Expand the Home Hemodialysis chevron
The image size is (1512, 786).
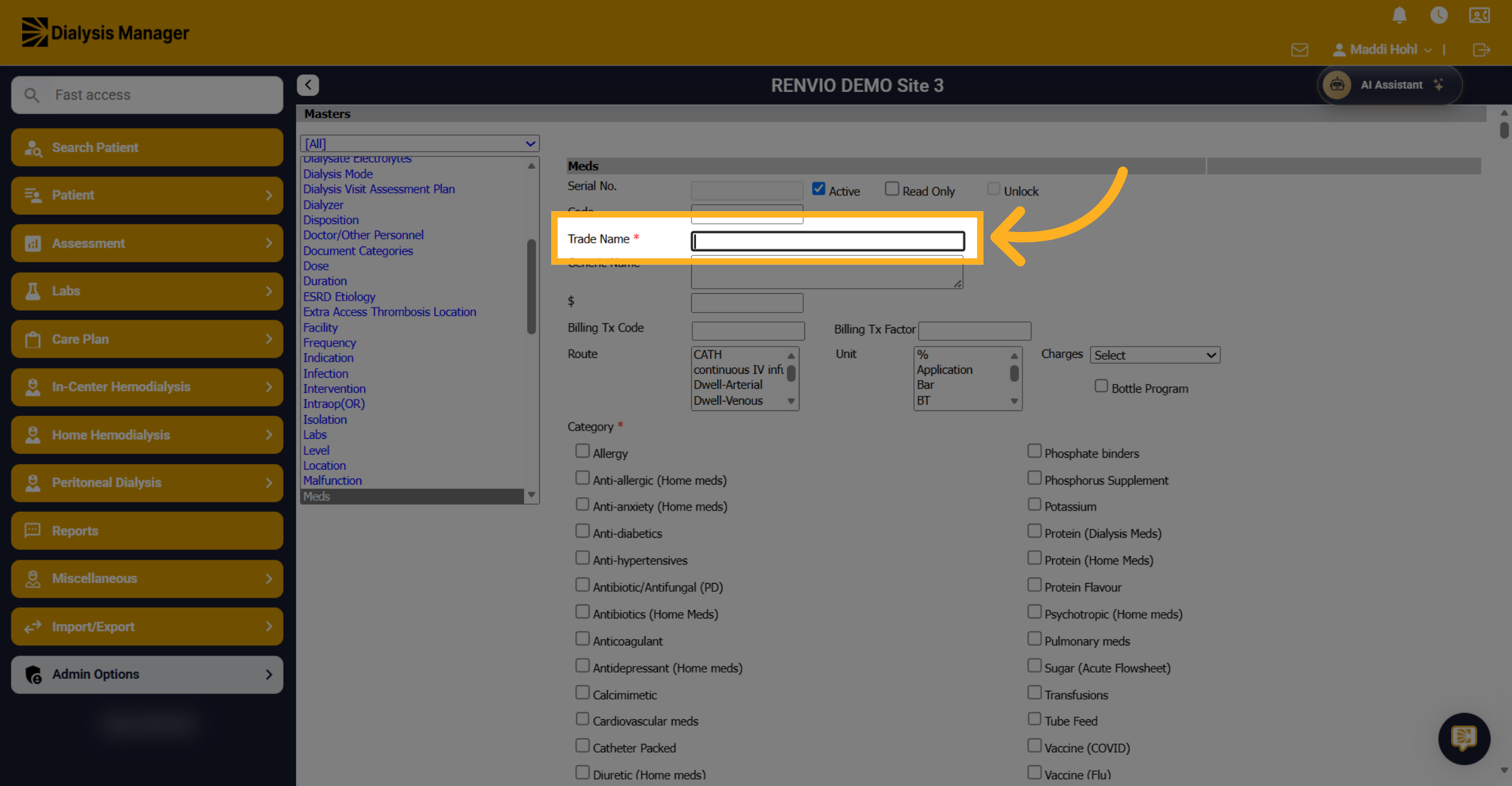click(269, 435)
